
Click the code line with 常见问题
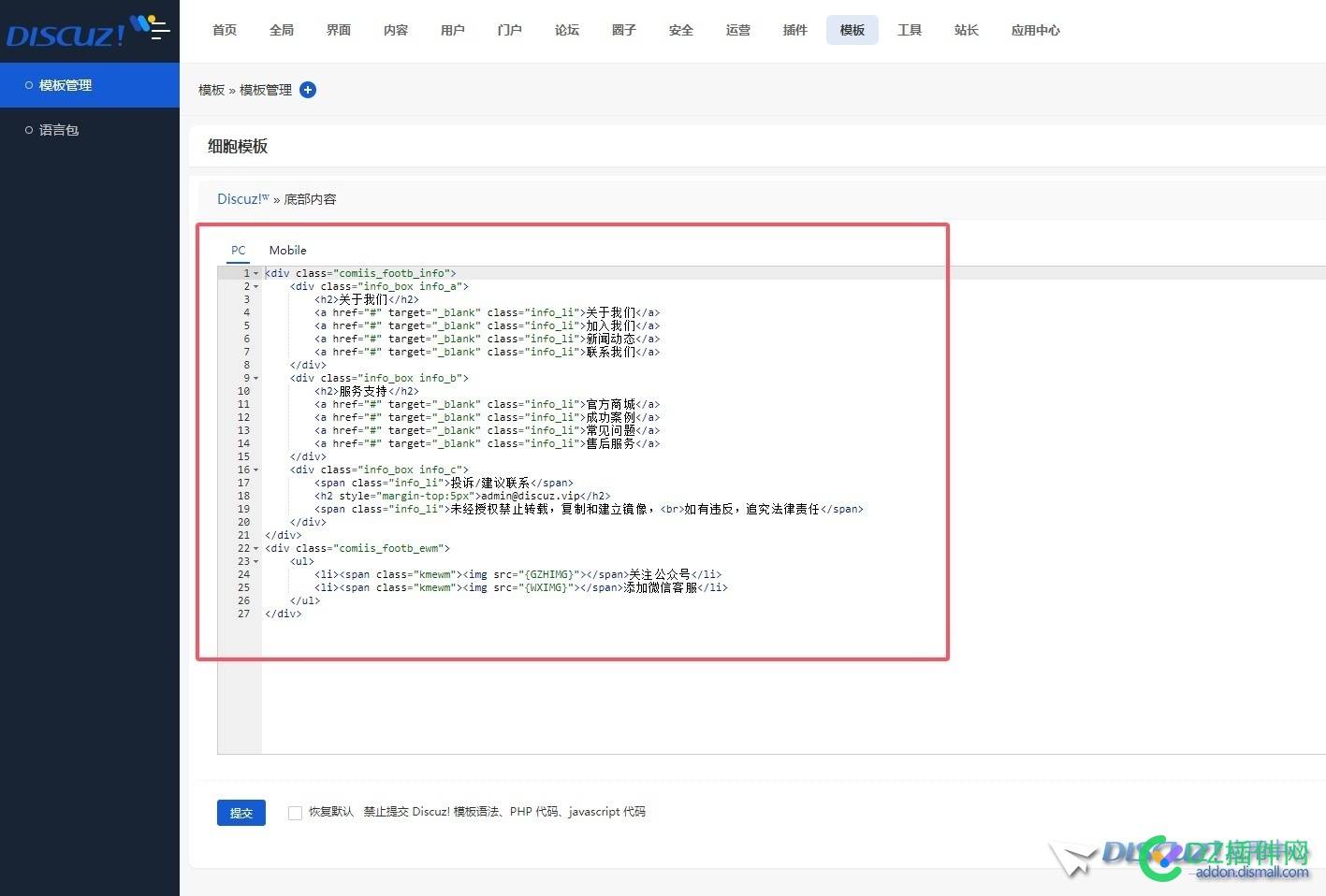point(487,431)
